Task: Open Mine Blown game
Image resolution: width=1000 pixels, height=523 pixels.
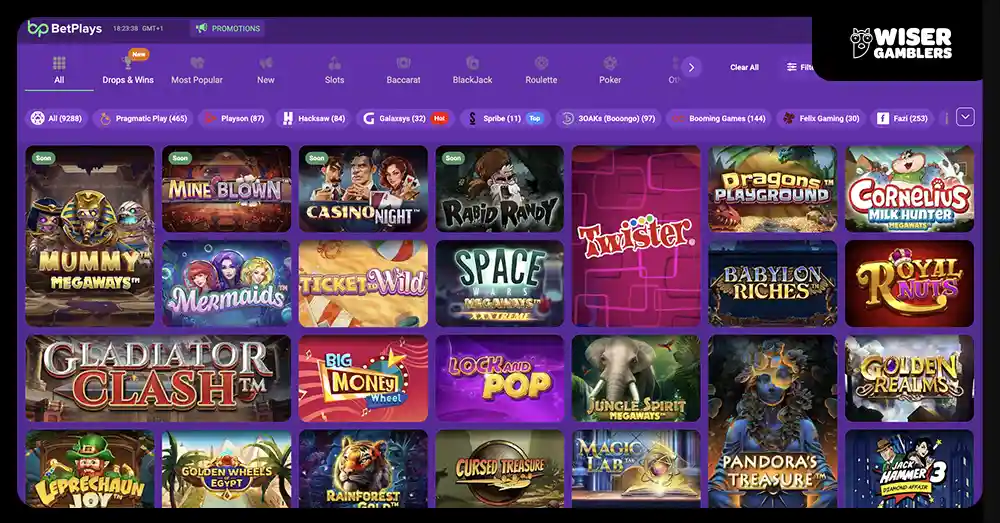Action: (x=226, y=189)
